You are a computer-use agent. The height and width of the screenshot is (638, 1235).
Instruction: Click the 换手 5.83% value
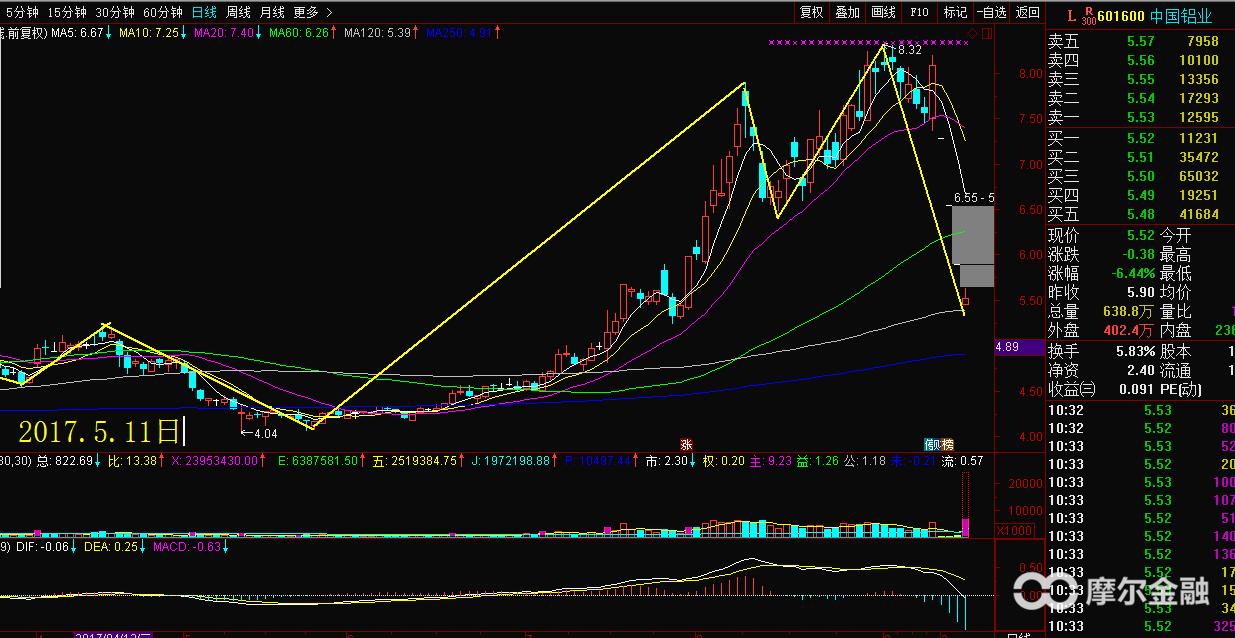point(1136,351)
